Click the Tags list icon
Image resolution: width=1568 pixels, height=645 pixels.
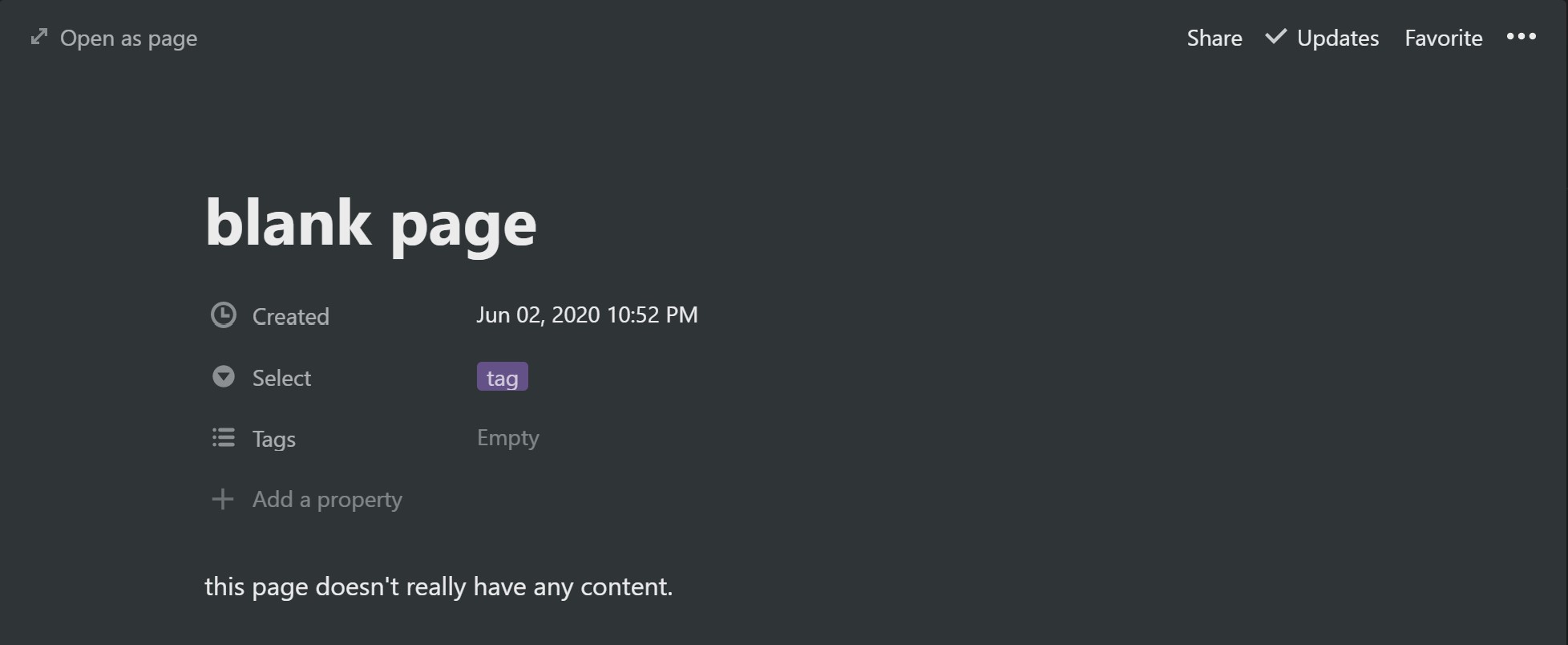(x=224, y=437)
